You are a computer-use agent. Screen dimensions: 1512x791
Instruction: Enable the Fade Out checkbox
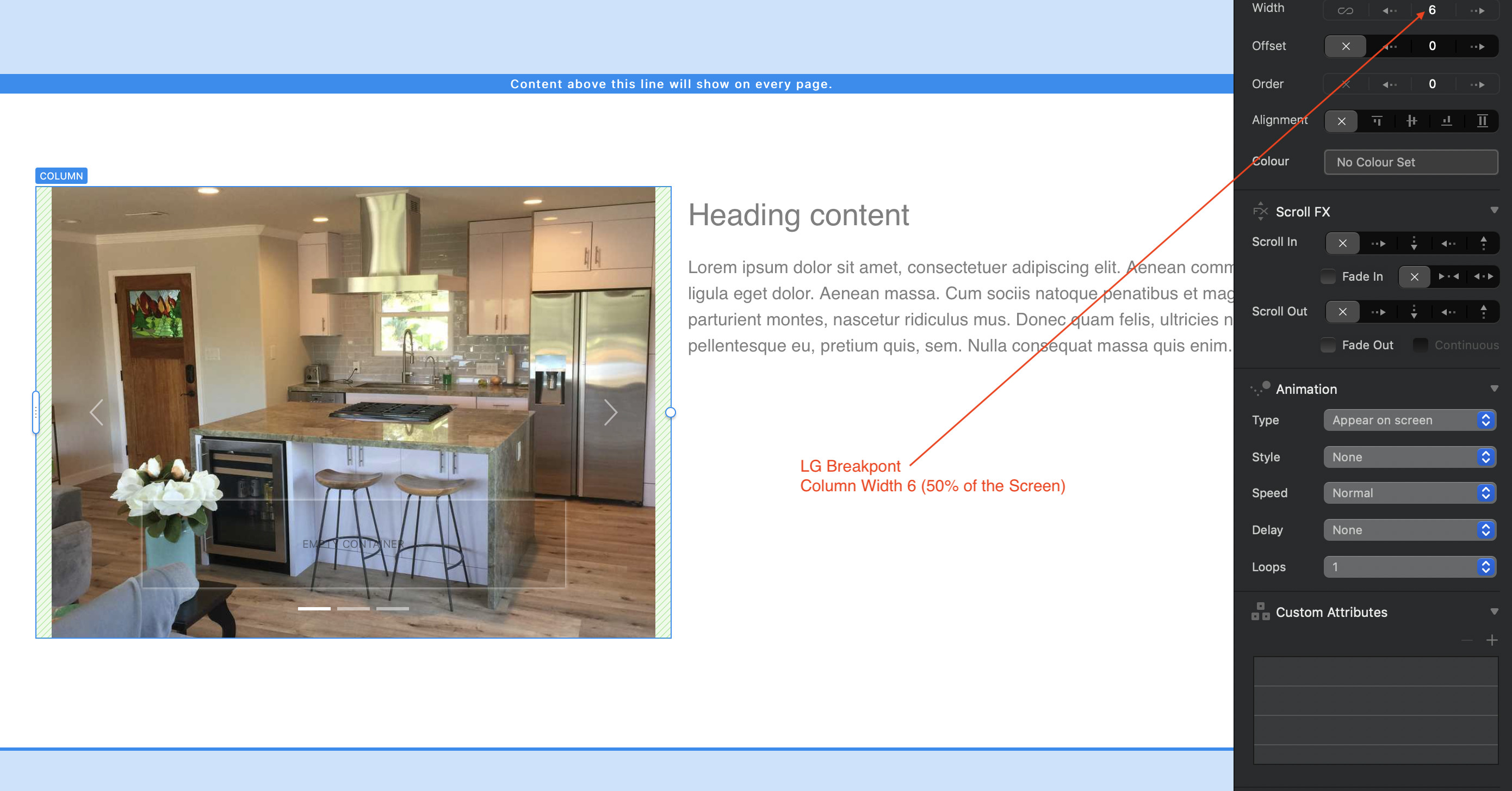(1328, 345)
